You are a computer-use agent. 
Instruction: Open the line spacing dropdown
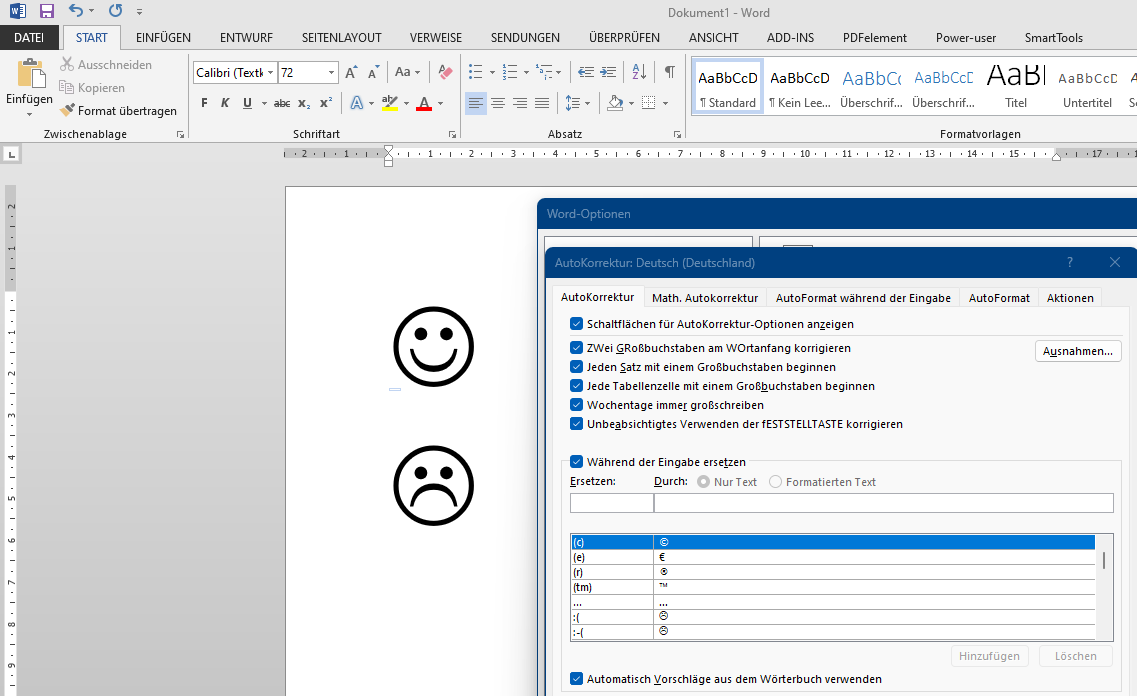coord(578,103)
